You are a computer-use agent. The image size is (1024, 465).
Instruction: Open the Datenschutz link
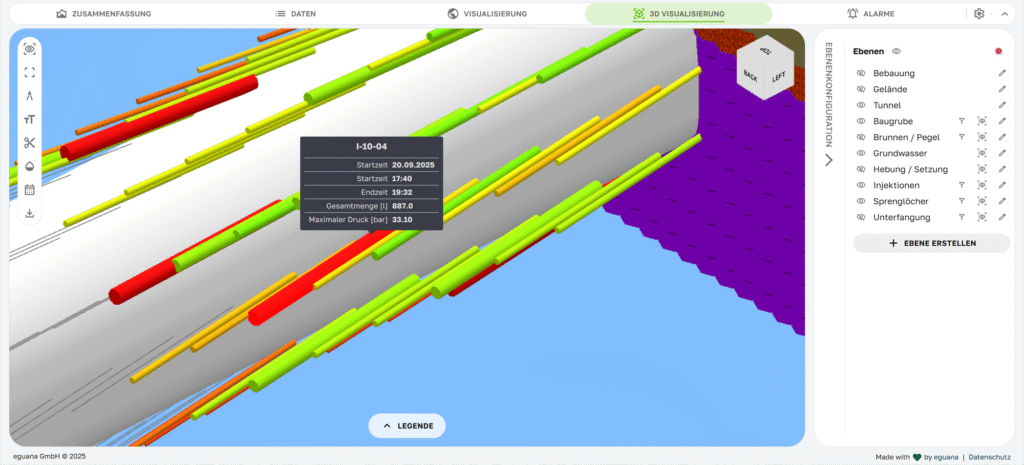pos(991,457)
